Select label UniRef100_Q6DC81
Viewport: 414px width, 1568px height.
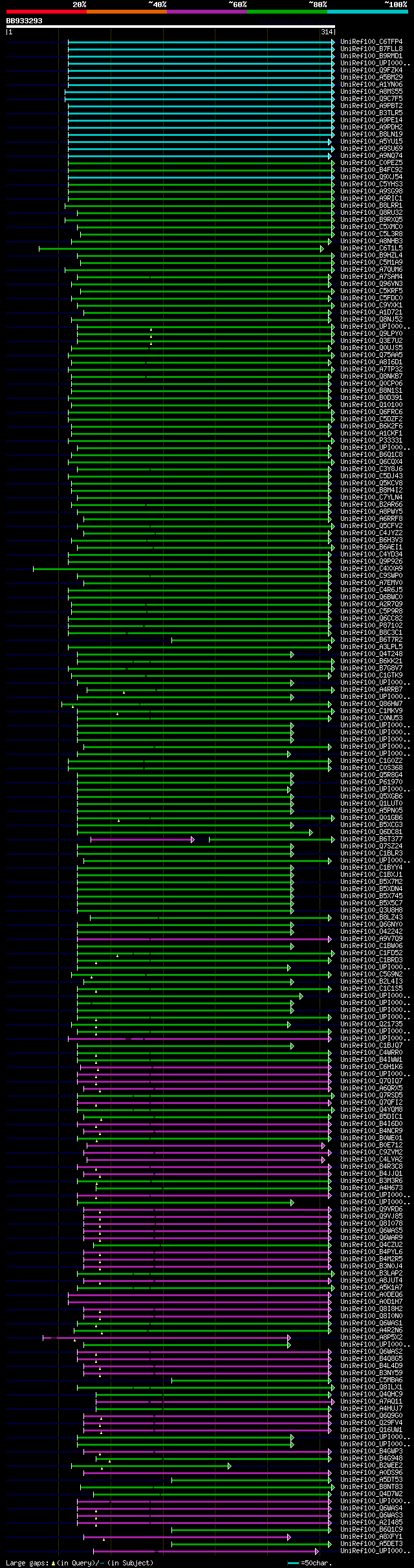pos(371,832)
